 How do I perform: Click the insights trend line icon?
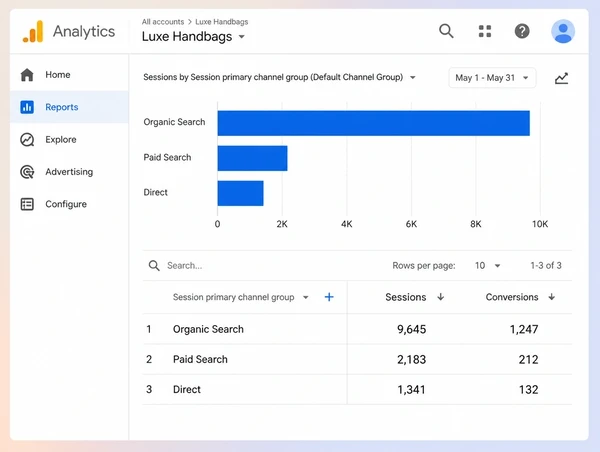(561, 78)
